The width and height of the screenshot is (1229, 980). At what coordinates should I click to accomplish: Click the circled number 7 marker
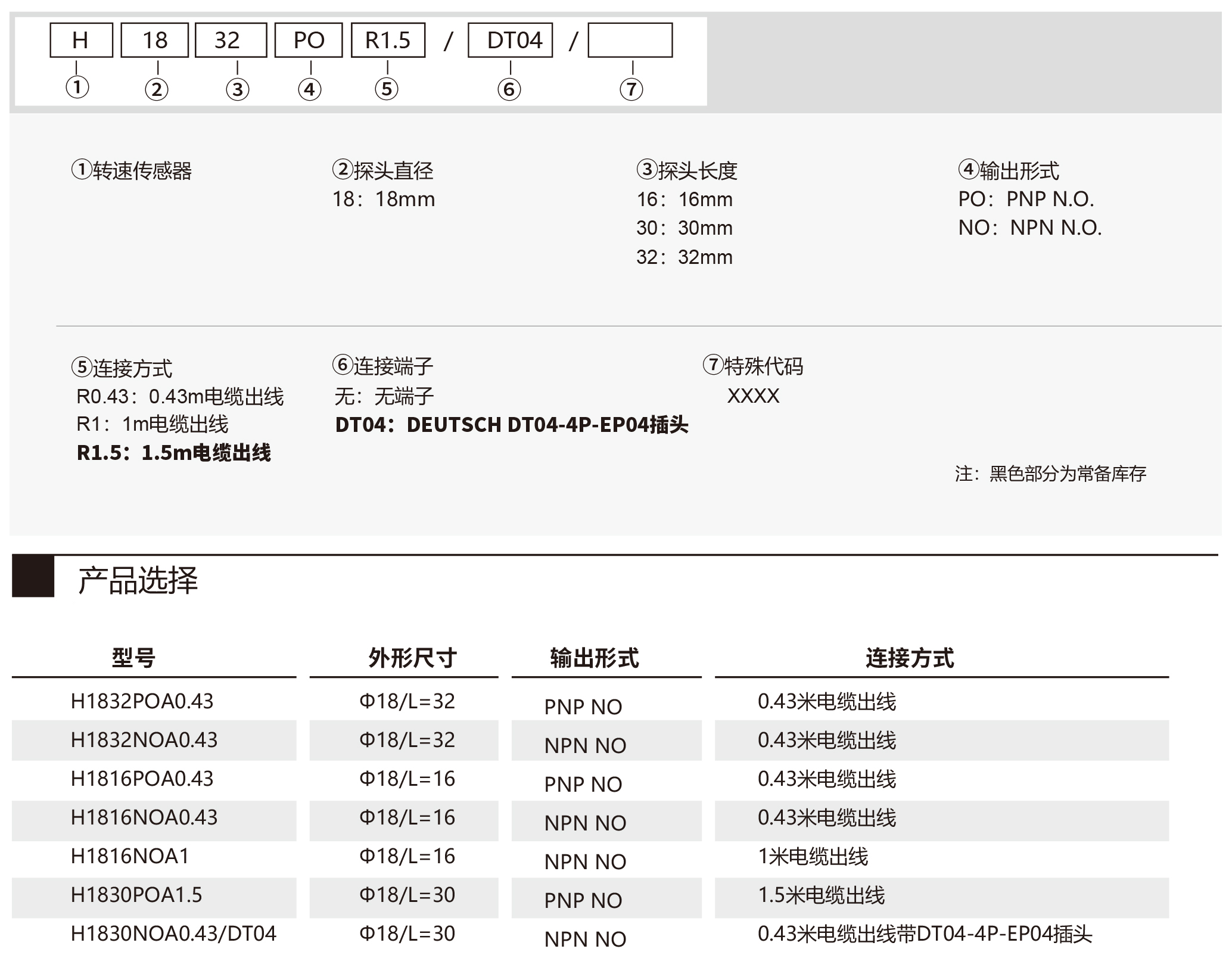click(x=631, y=90)
